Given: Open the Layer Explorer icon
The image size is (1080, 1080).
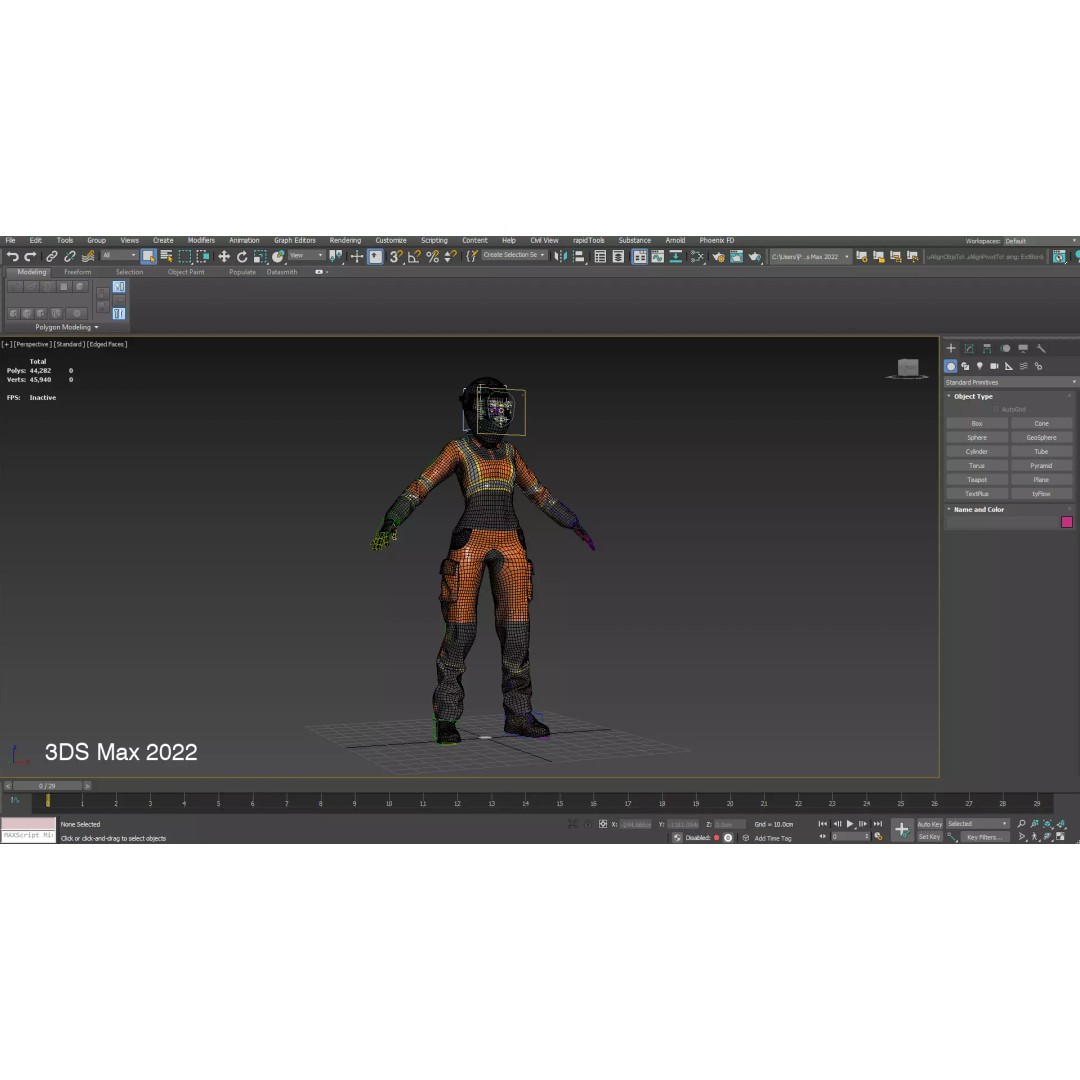Looking at the screenshot, I should coord(618,256).
